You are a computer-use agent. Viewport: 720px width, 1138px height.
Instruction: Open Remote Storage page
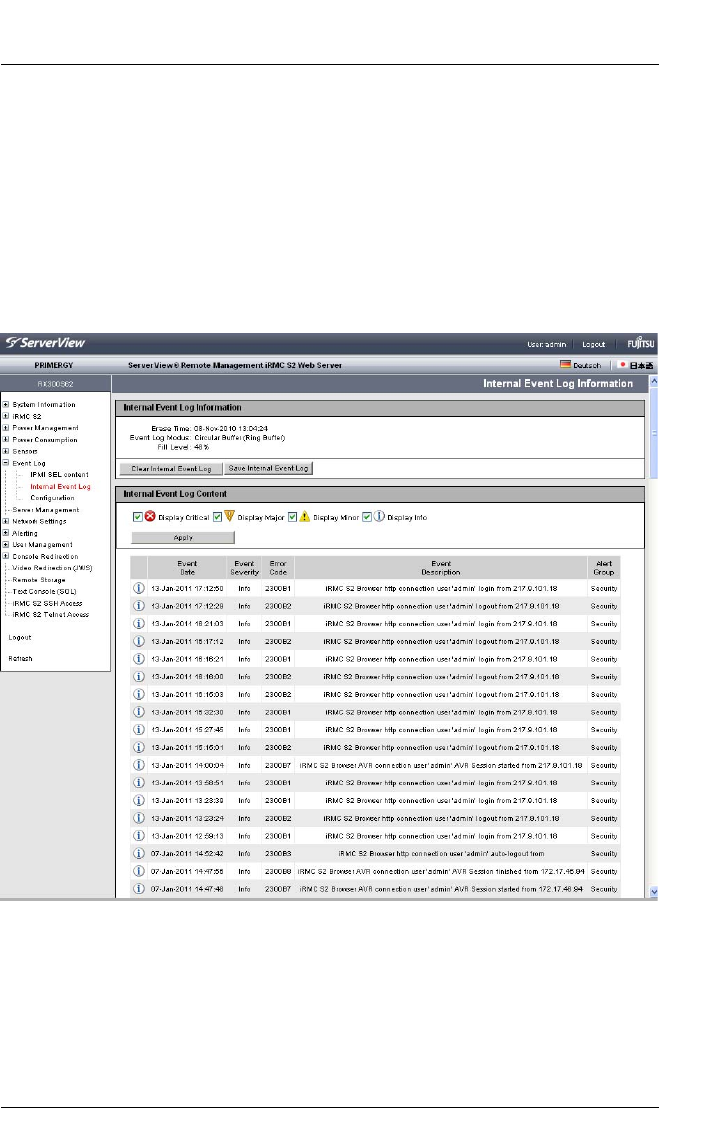(x=39, y=580)
